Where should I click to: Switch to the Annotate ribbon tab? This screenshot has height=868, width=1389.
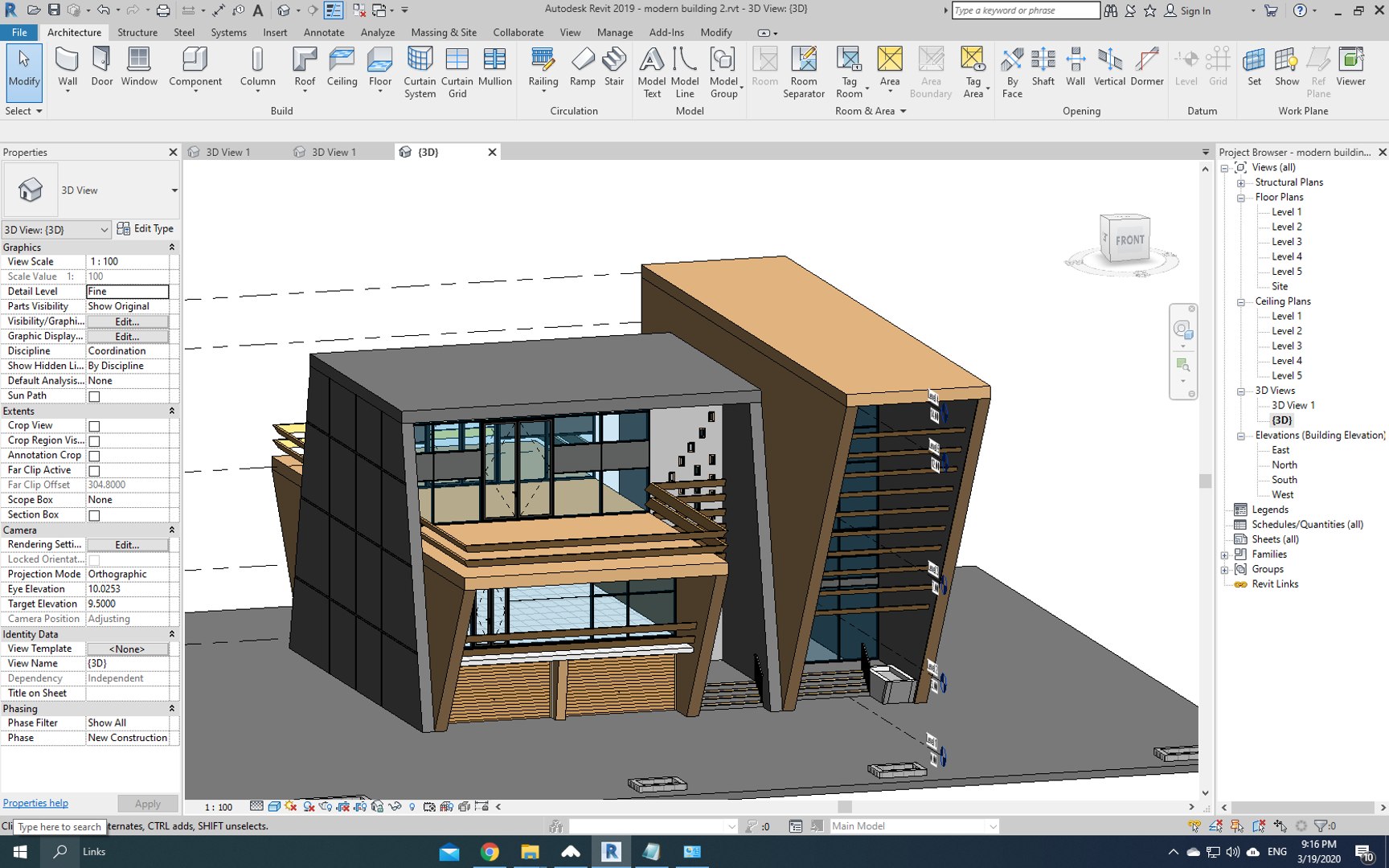click(324, 32)
